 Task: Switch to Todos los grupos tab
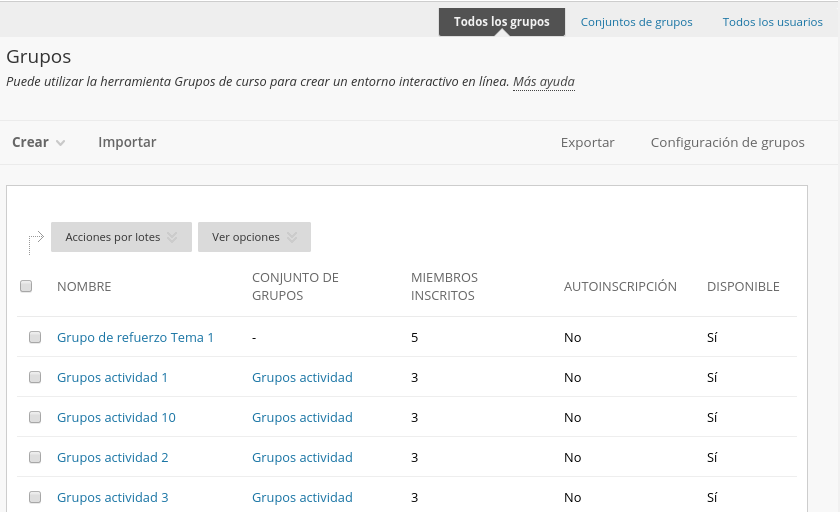click(x=501, y=22)
